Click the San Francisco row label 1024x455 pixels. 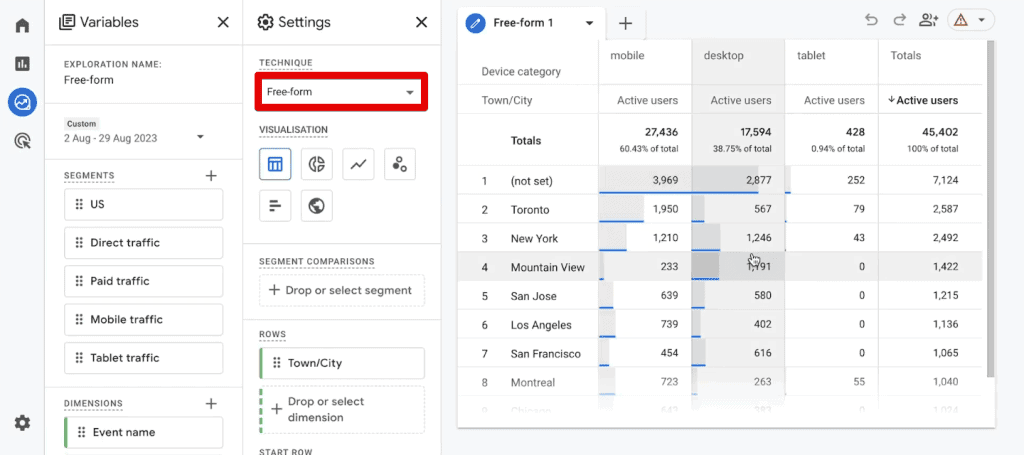click(x=545, y=353)
